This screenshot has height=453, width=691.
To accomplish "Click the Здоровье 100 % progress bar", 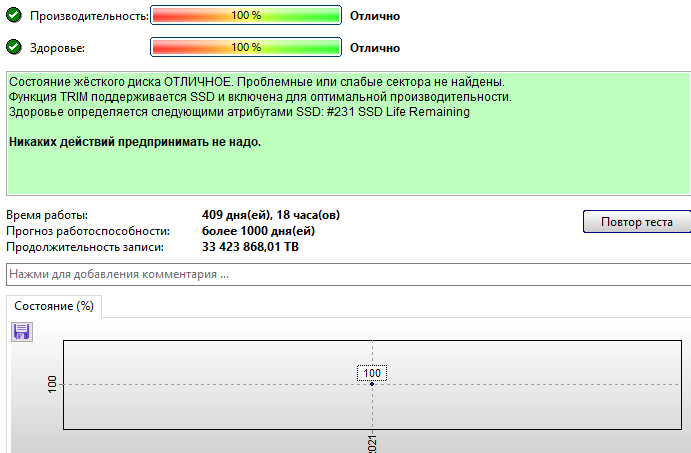I will pos(246,47).
